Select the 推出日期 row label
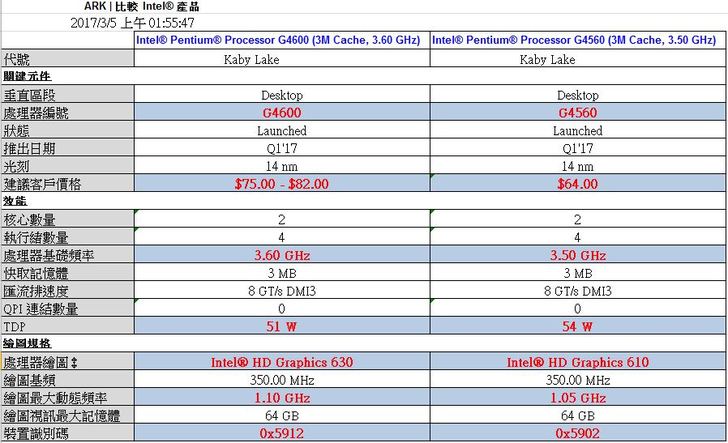 68,148
